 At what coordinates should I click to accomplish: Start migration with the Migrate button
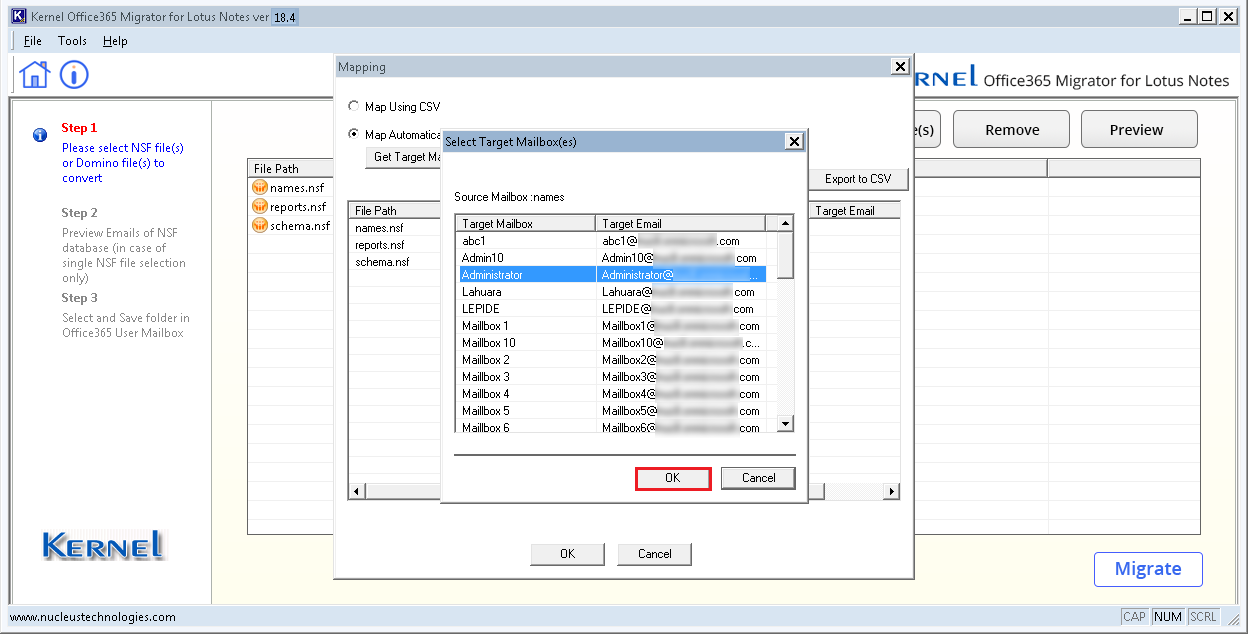coord(1148,569)
